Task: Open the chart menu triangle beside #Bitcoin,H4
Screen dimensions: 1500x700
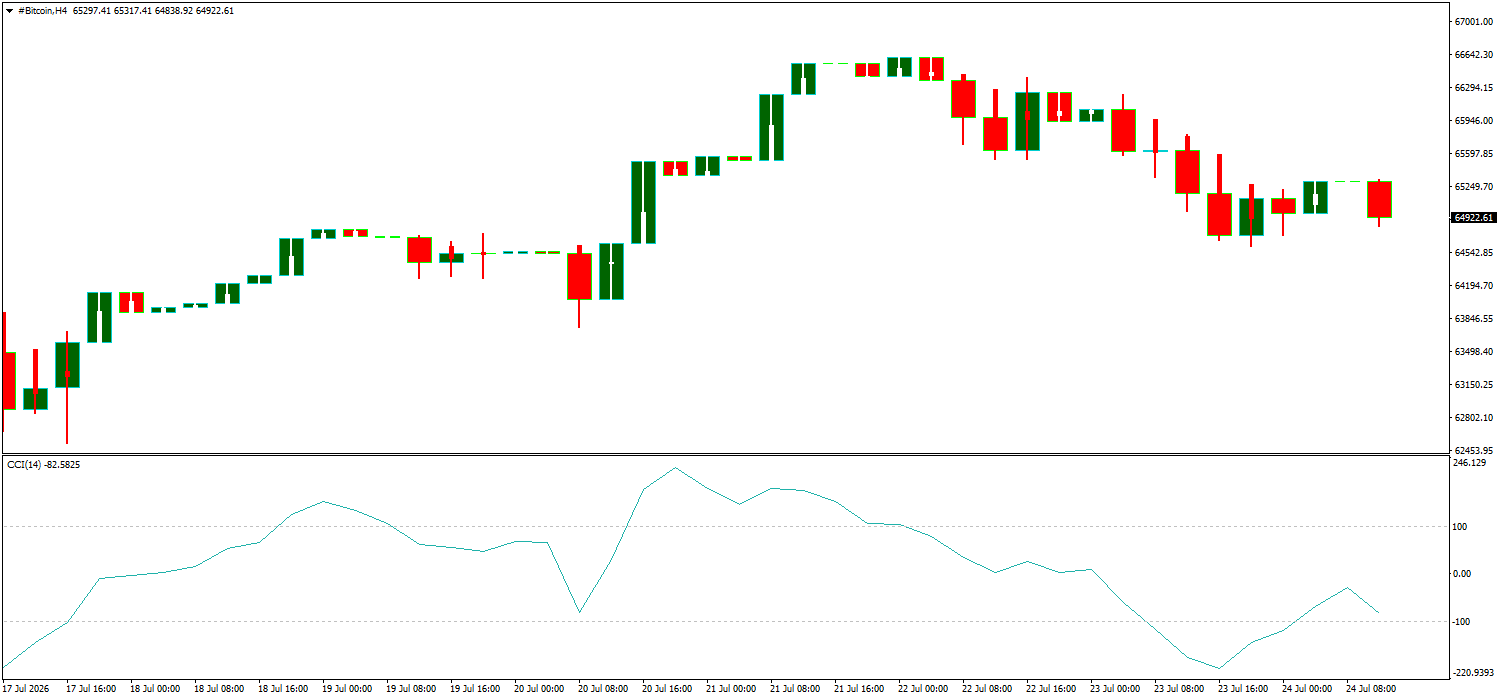Action: pyautogui.click(x=10, y=11)
